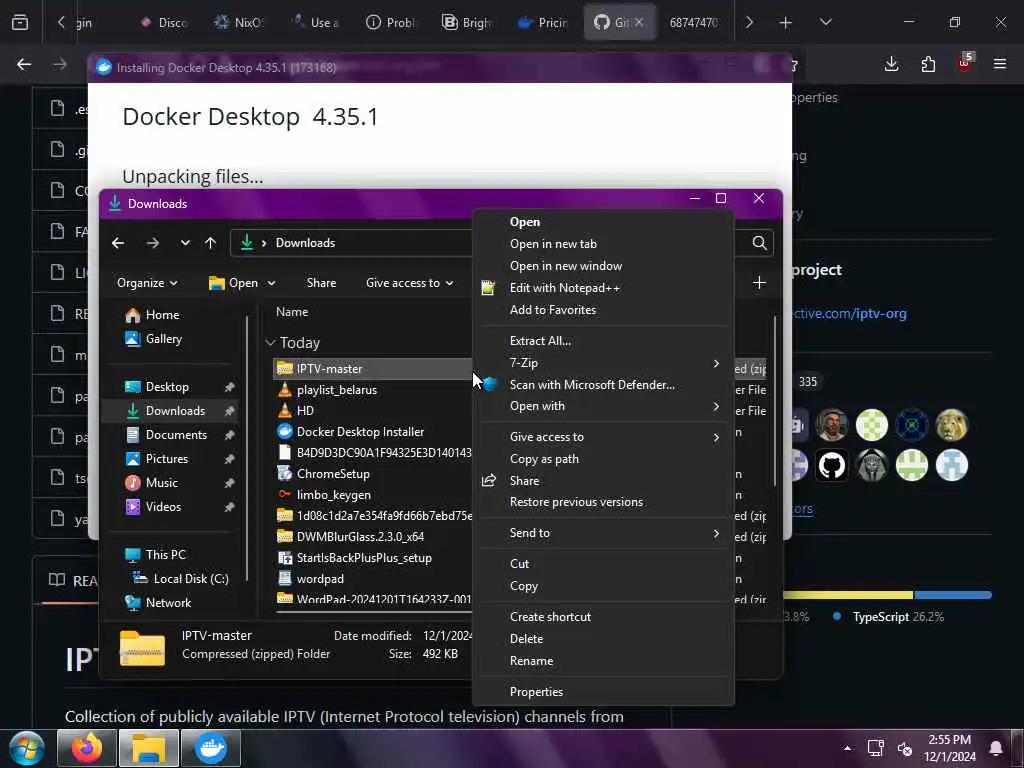The image size is (1024, 768).
Task: Choose Cut in context menu
Action: (603, 564)
